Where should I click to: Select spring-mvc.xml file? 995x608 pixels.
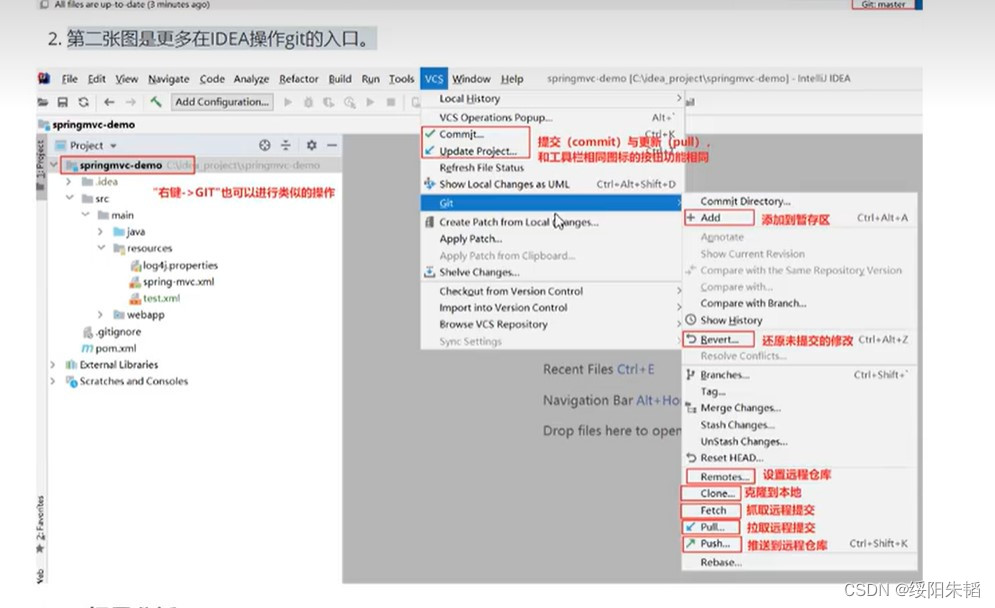171,282
